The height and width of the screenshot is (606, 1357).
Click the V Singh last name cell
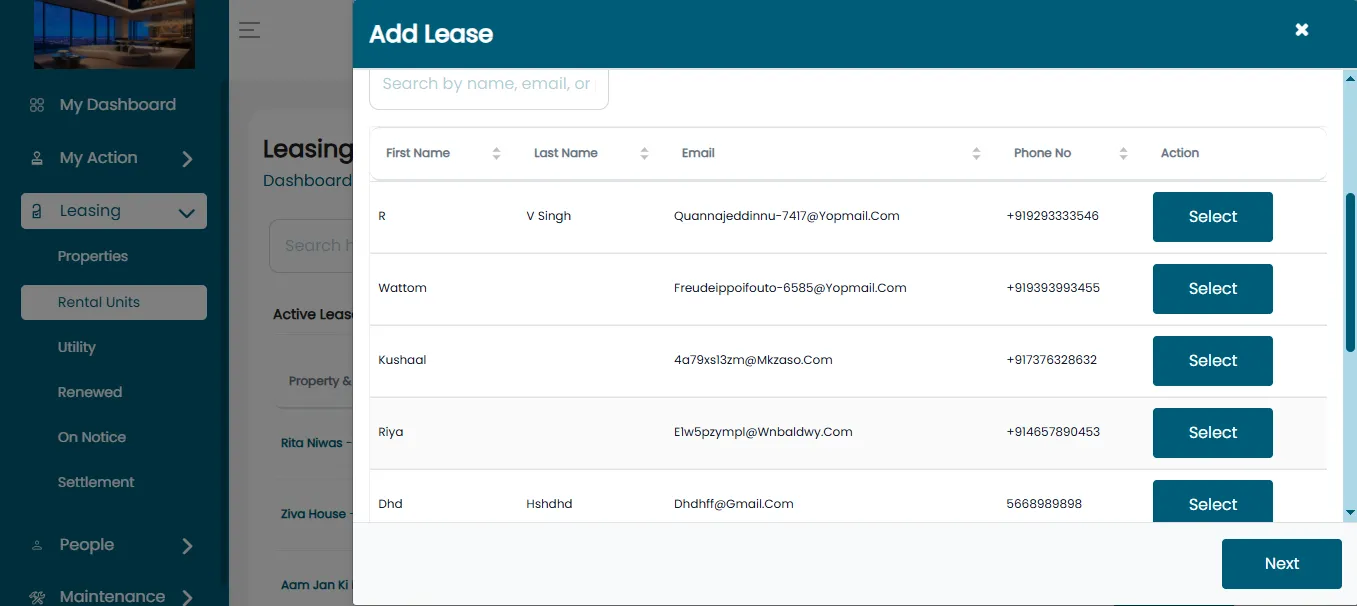549,216
